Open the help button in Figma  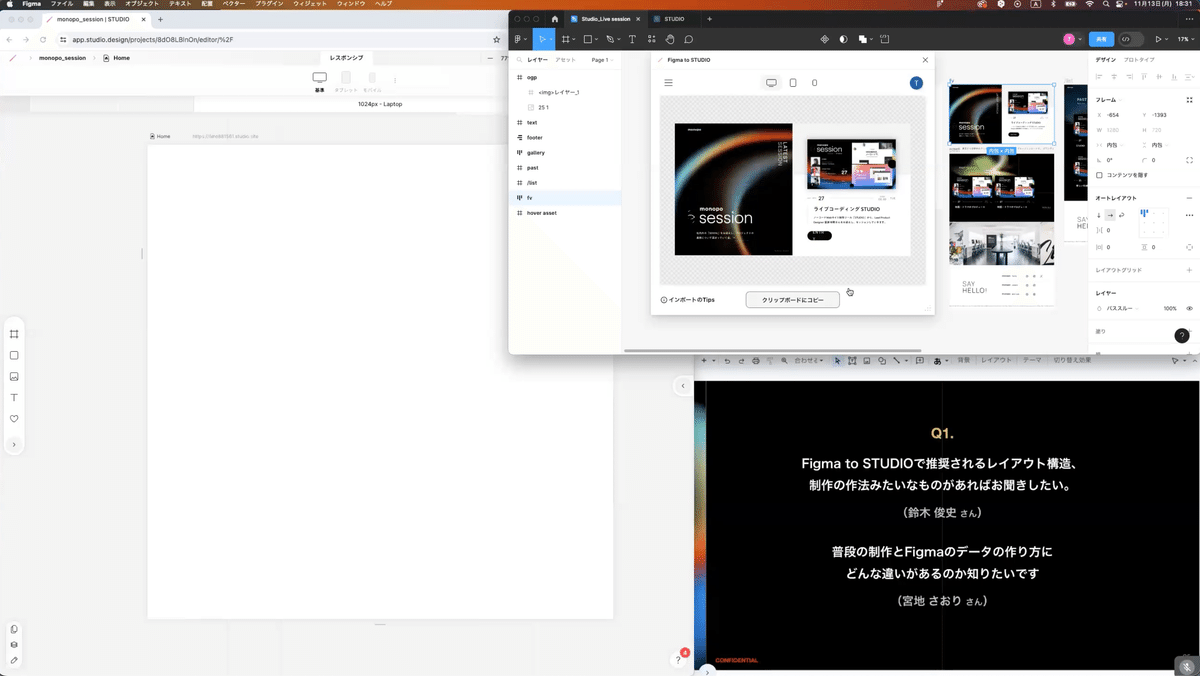[1182, 336]
